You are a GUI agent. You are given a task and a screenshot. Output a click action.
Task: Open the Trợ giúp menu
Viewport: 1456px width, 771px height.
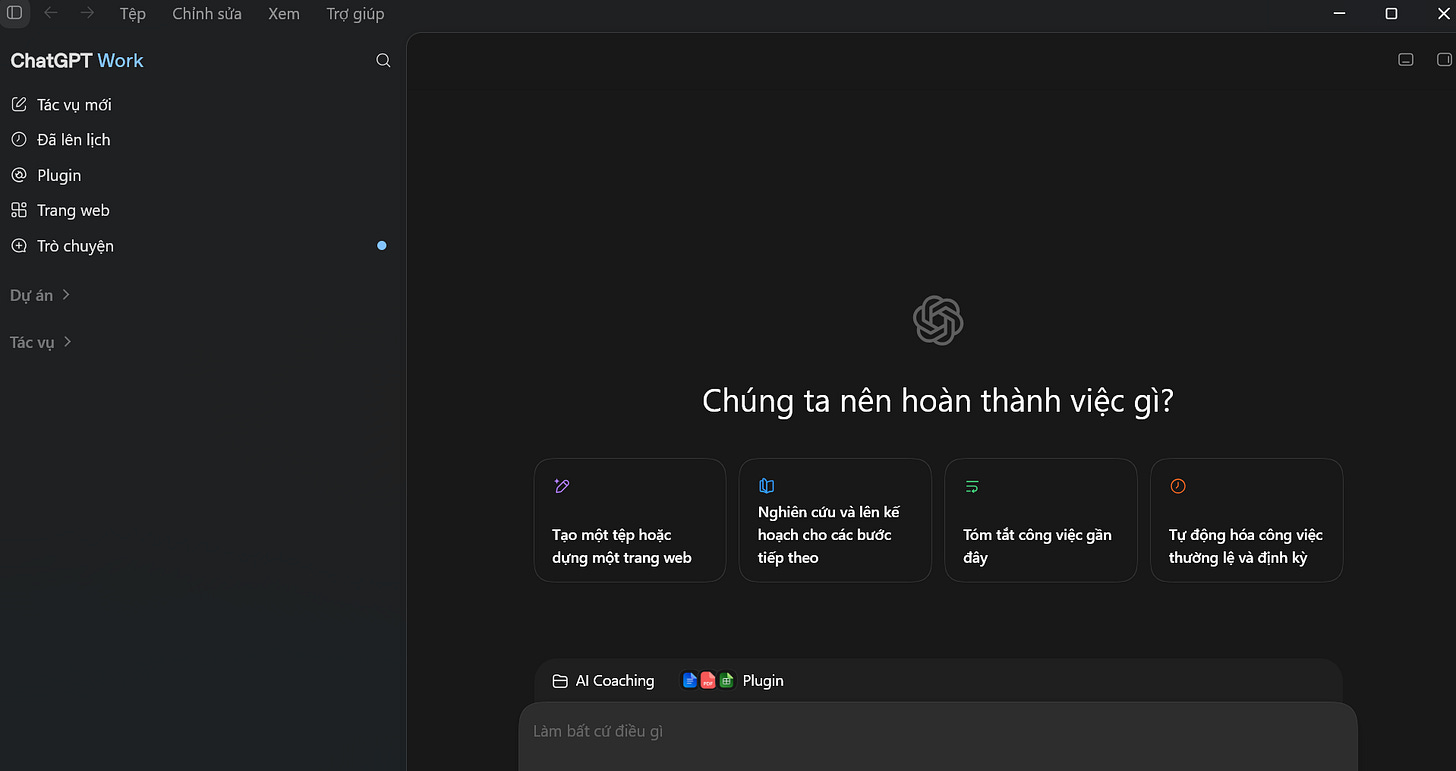pyautogui.click(x=355, y=14)
